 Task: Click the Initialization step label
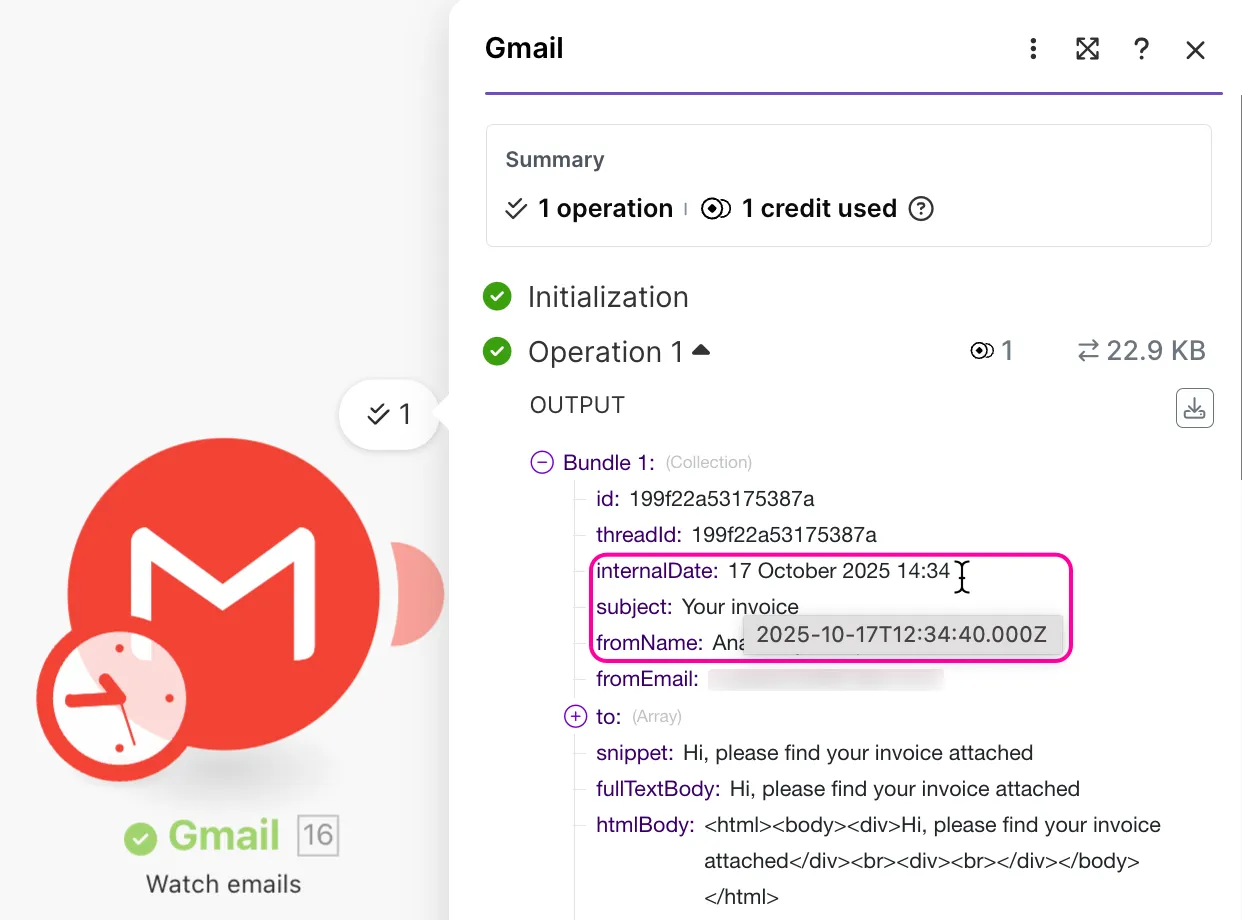608,297
